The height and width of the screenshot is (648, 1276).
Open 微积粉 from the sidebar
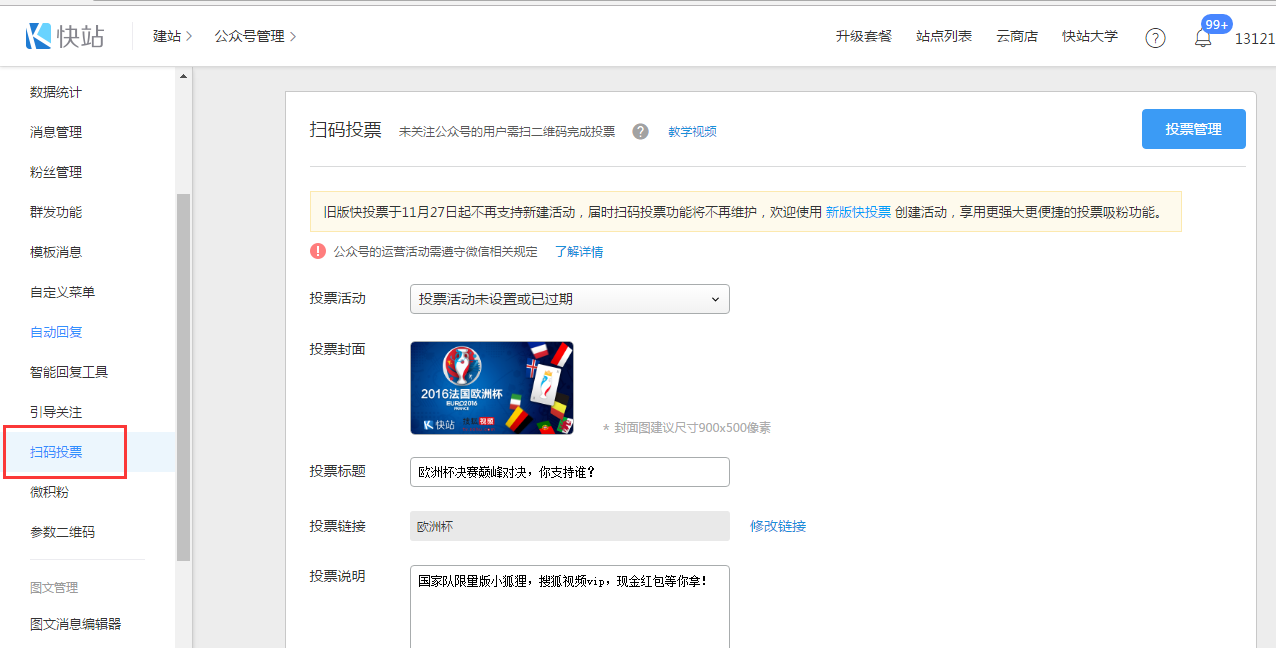[49, 492]
